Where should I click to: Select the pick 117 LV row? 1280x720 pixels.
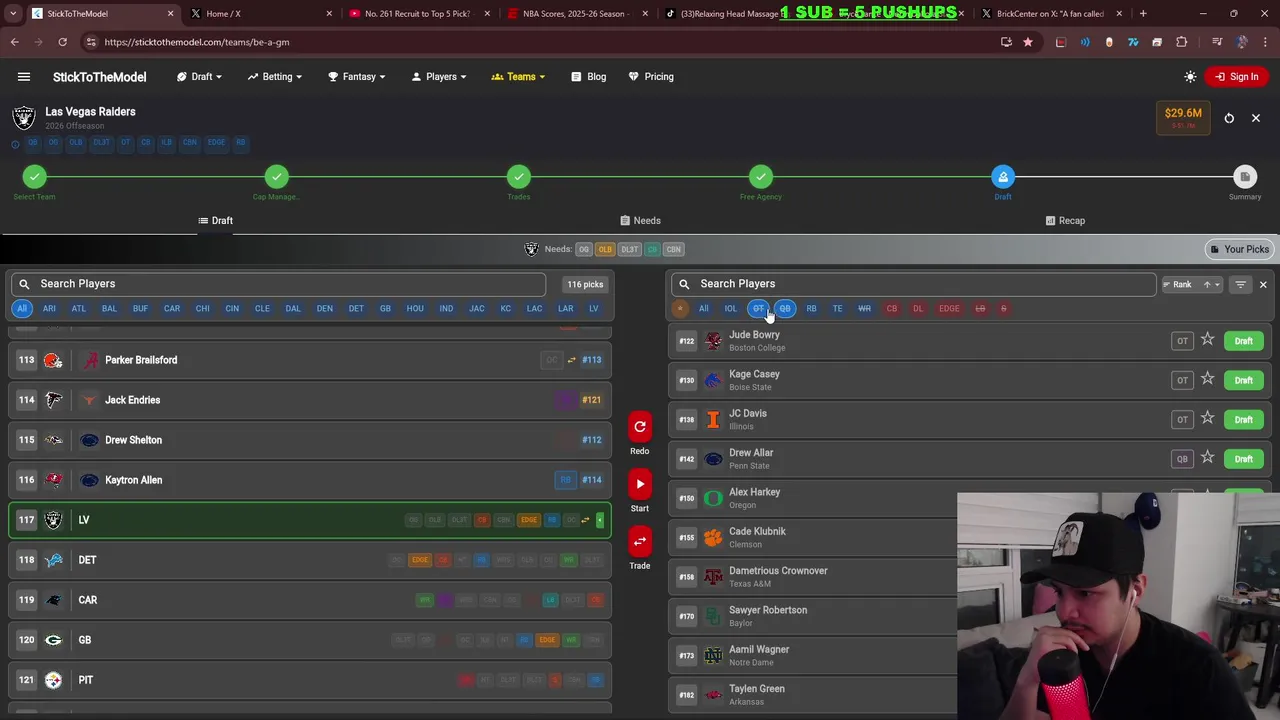click(x=310, y=520)
